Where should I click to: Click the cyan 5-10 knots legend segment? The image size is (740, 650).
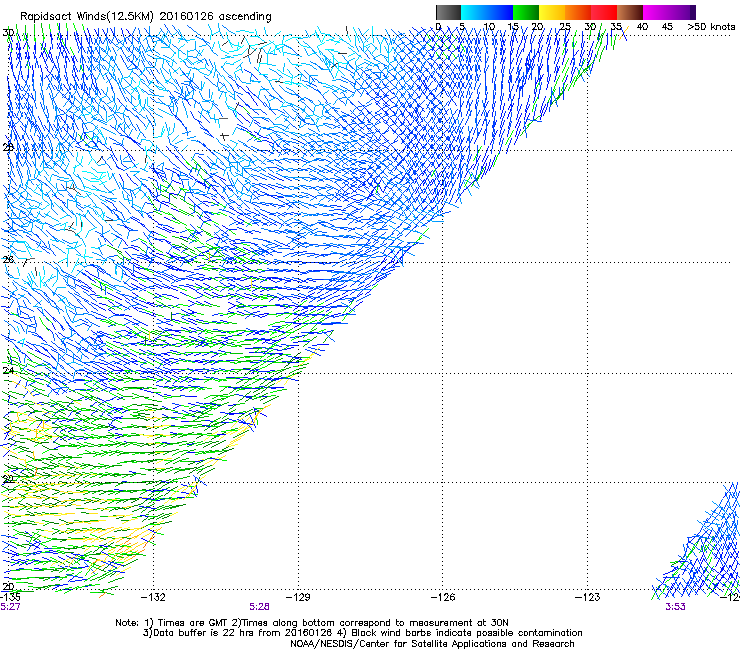pyautogui.click(x=474, y=12)
